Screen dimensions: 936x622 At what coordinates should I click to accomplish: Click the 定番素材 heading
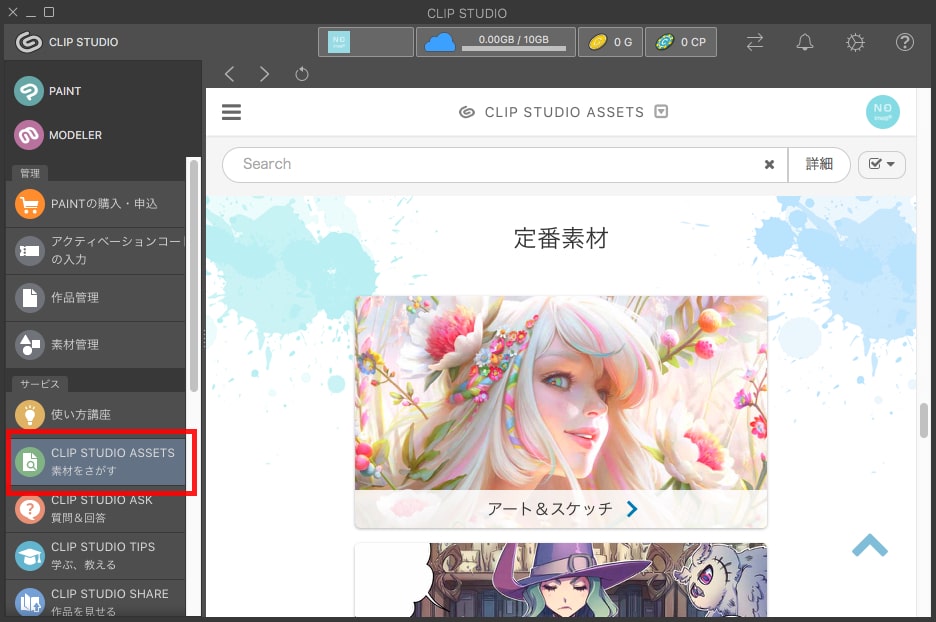(561, 238)
